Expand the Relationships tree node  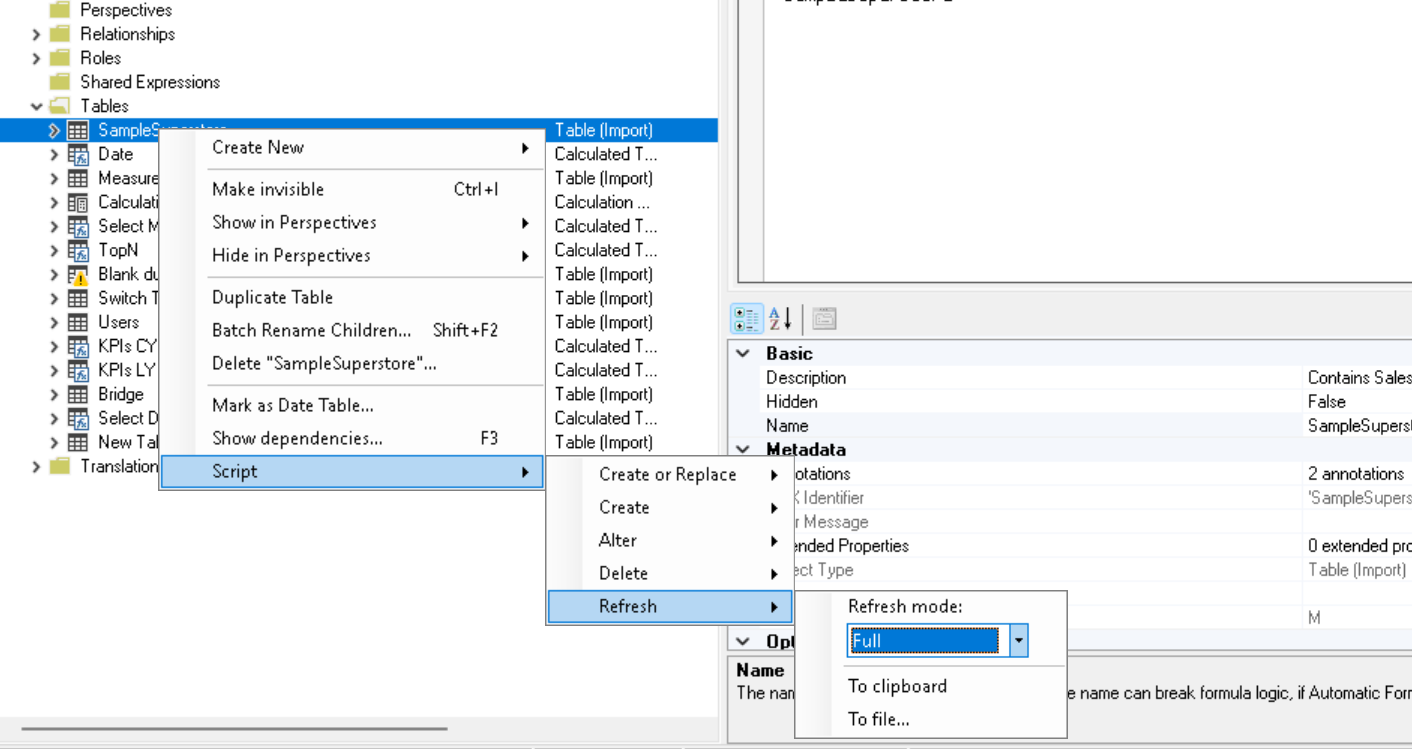point(35,34)
